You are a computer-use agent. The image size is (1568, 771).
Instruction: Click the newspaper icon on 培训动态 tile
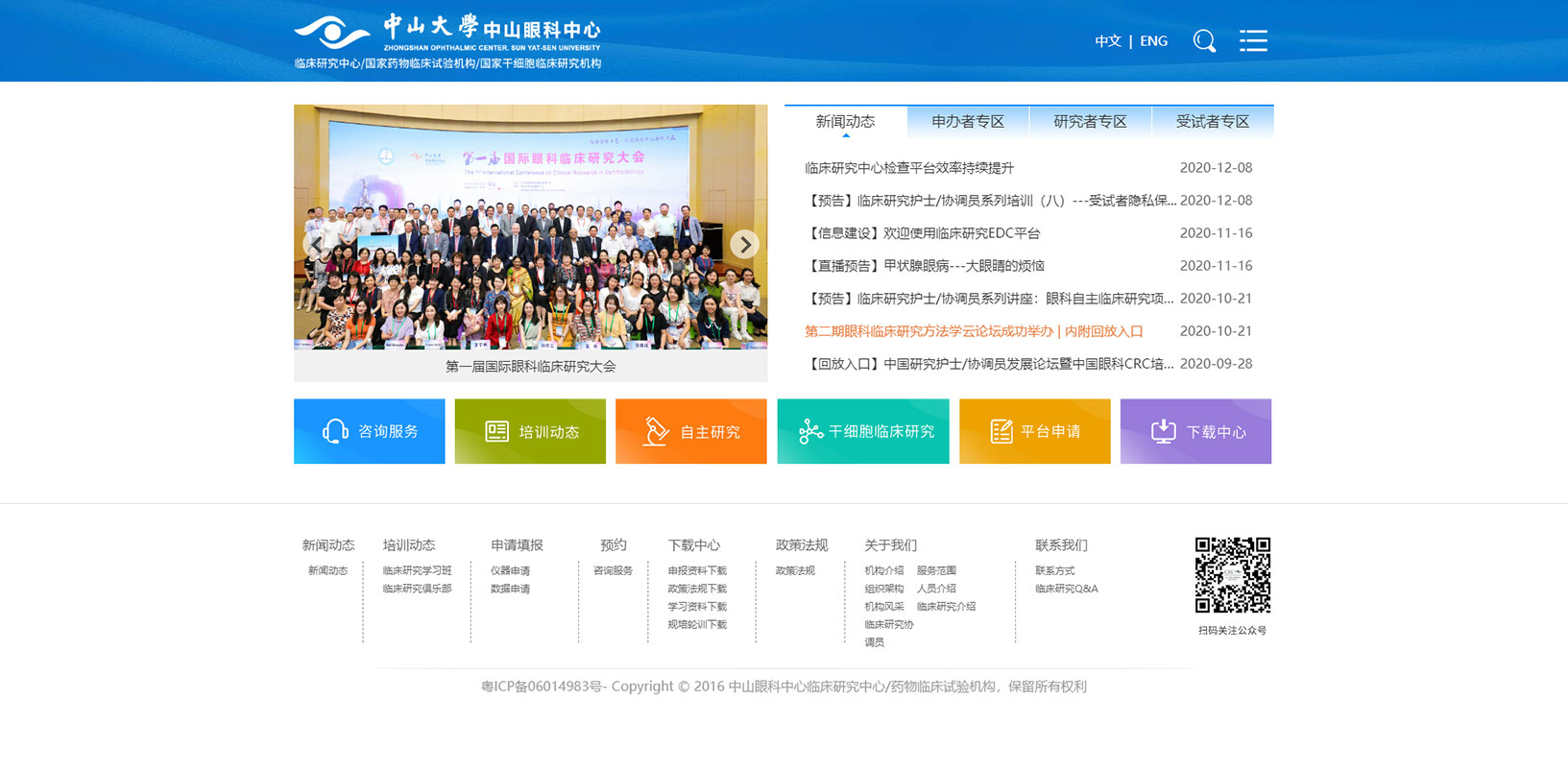point(496,431)
